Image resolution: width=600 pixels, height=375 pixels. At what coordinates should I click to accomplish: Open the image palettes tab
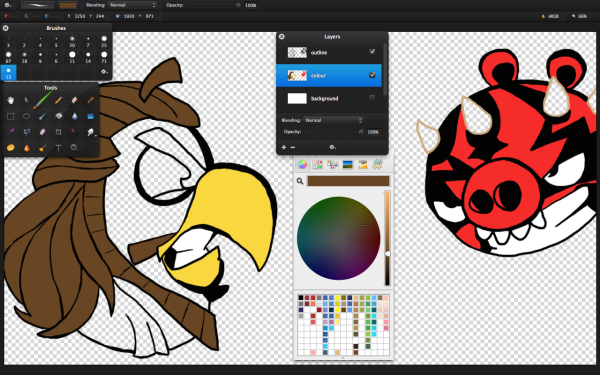[348, 165]
